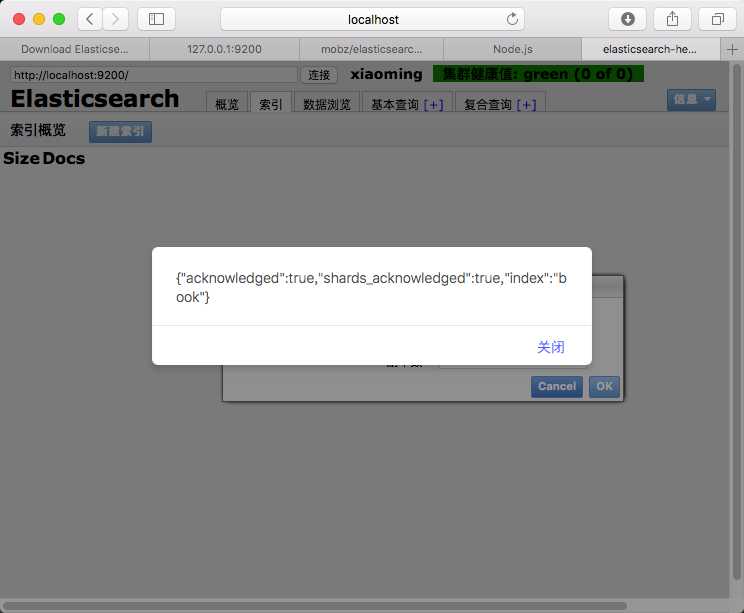This screenshot has height=613, width=744.
Task: Switch to Download Elasticsearch tab
Action: [x=74, y=49]
